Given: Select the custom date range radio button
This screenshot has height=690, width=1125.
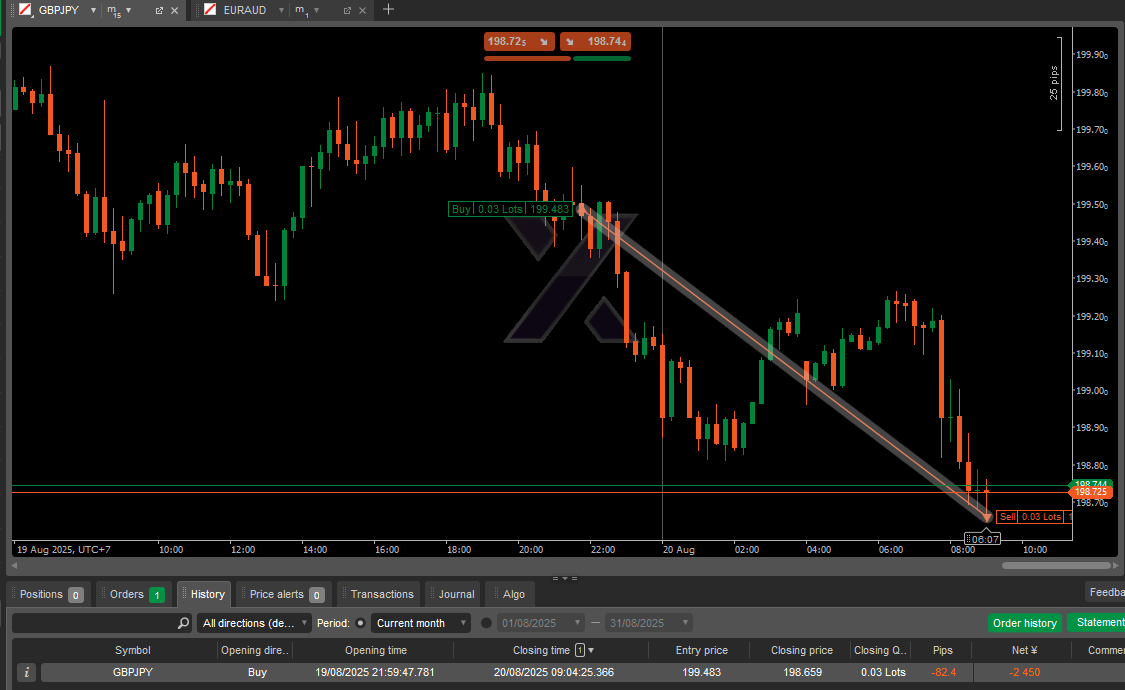Looking at the screenshot, I should [x=487, y=623].
